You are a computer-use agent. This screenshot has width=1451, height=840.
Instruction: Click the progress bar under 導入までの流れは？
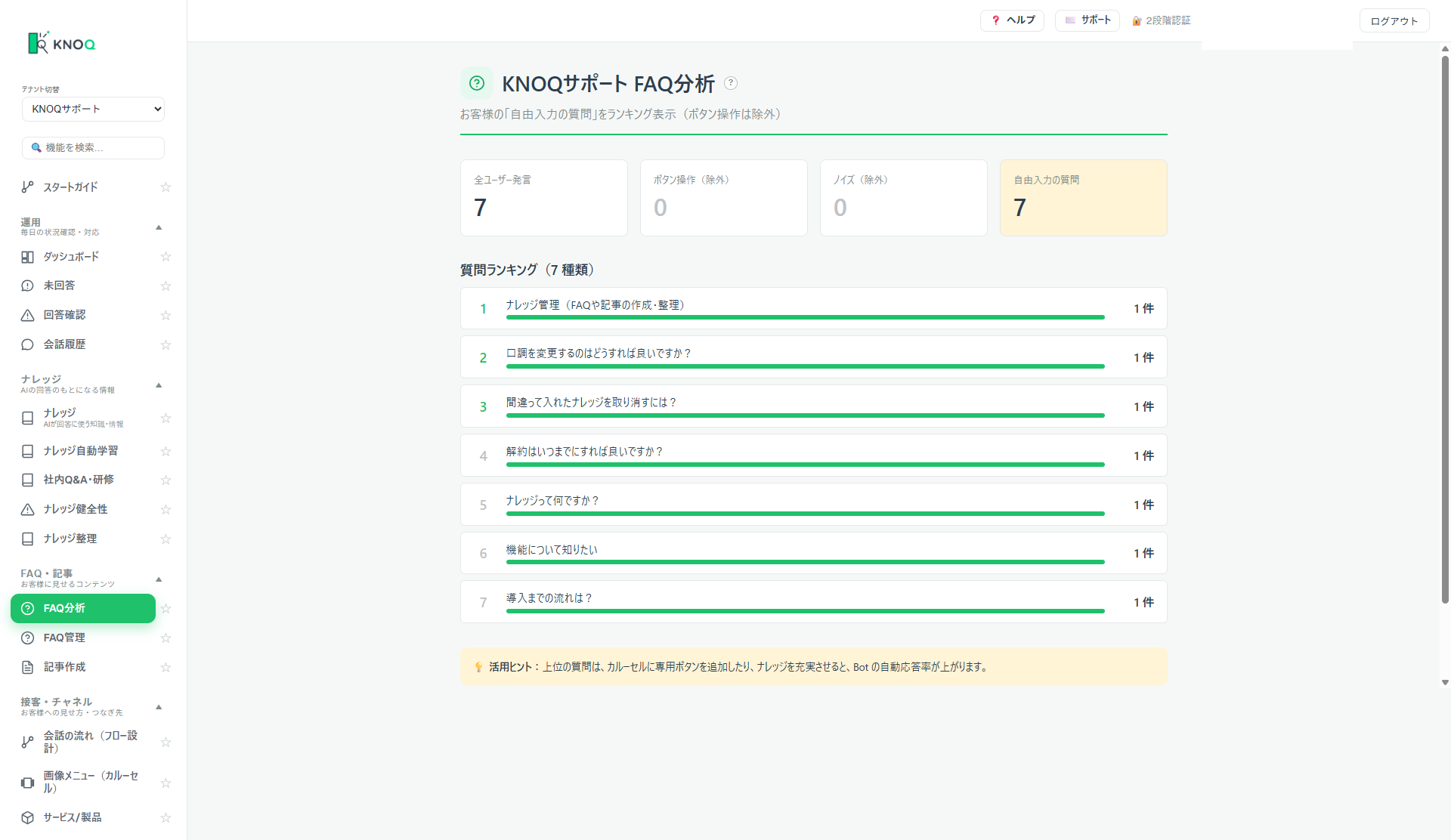pyautogui.click(x=806, y=611)
